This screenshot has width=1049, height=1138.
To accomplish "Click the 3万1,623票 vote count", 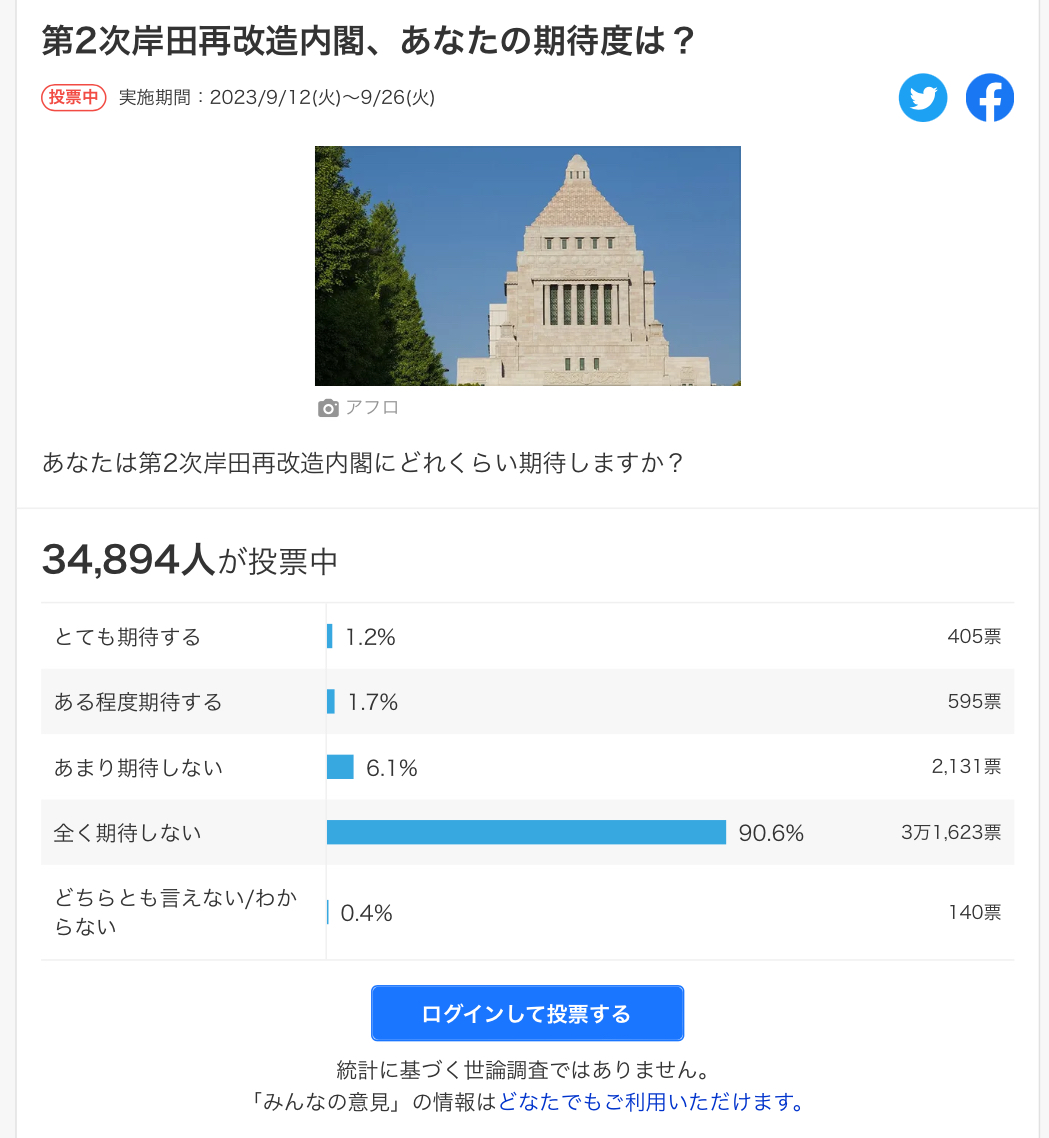I will click(x=951, y=832).
